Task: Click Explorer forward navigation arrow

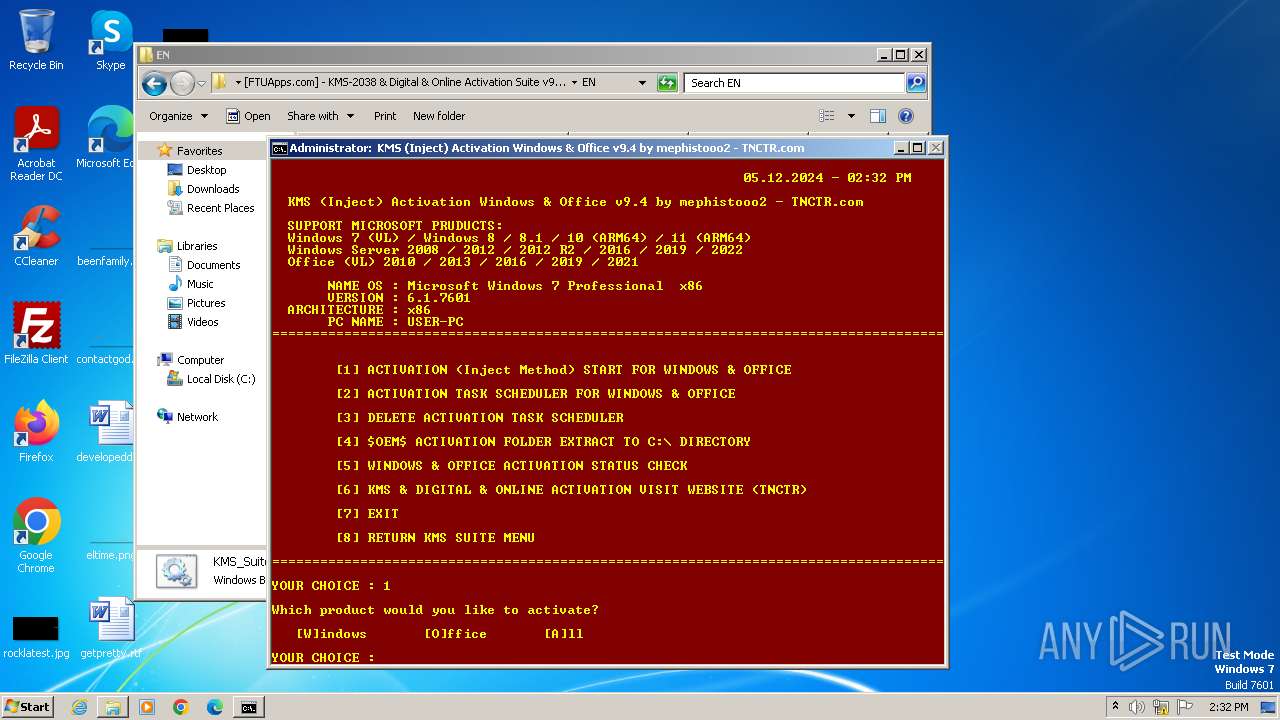Action: 182,83
